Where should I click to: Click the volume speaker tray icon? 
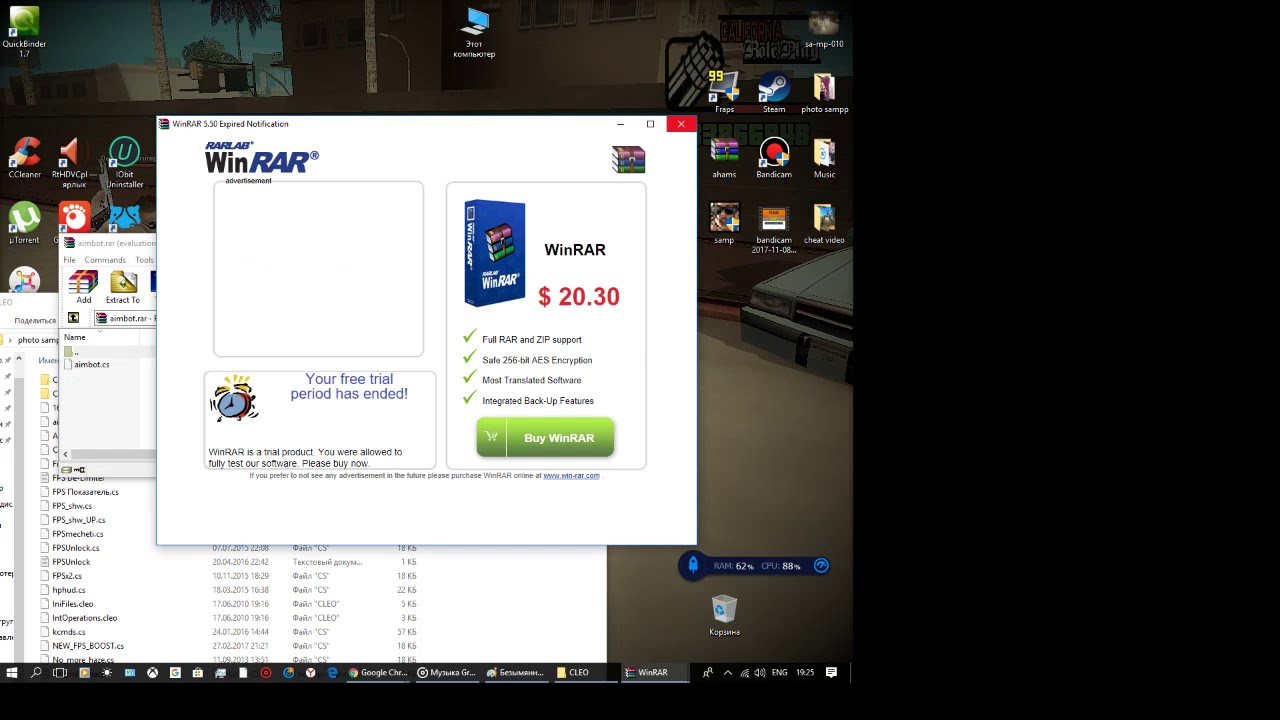(x=760, y=673)
